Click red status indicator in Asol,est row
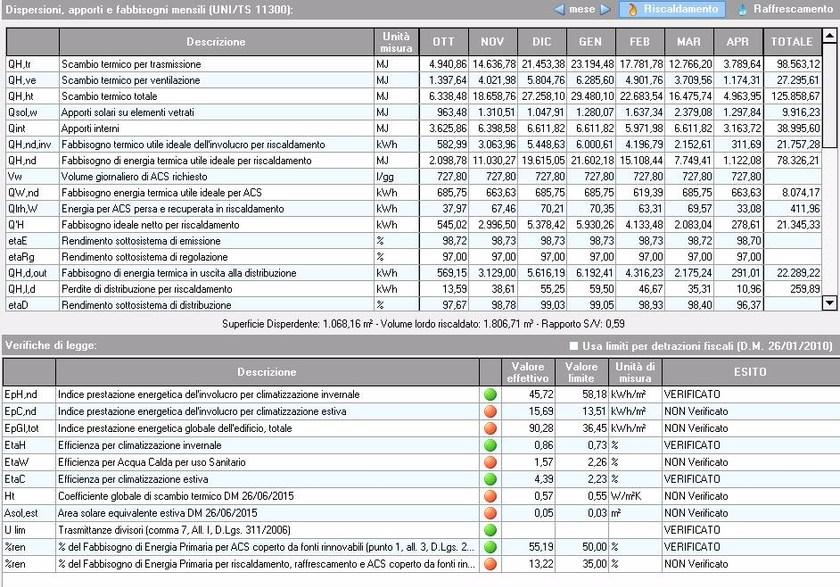Image resolution: width=840 pixels, height=587 pixels. coord(490,513)
